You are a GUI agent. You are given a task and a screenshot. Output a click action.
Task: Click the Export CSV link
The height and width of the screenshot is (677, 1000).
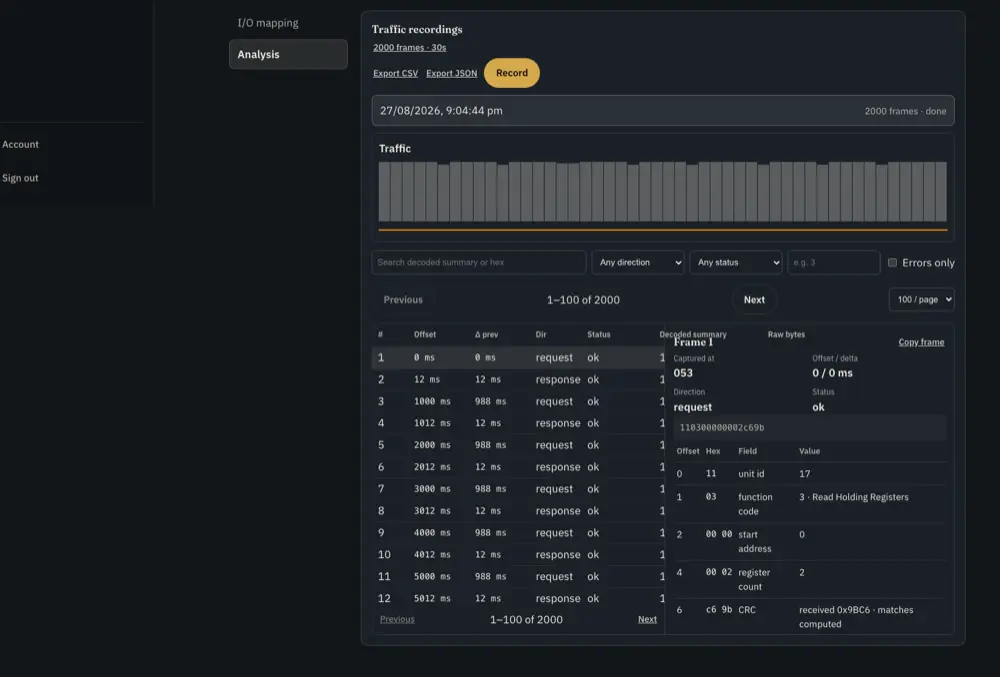click(395, 73)
